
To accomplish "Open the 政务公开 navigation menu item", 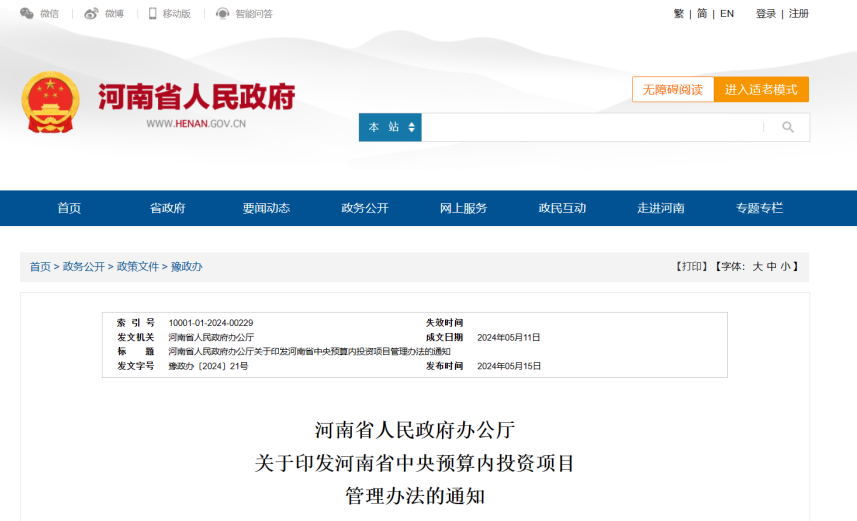I will [x=365, y=208].
